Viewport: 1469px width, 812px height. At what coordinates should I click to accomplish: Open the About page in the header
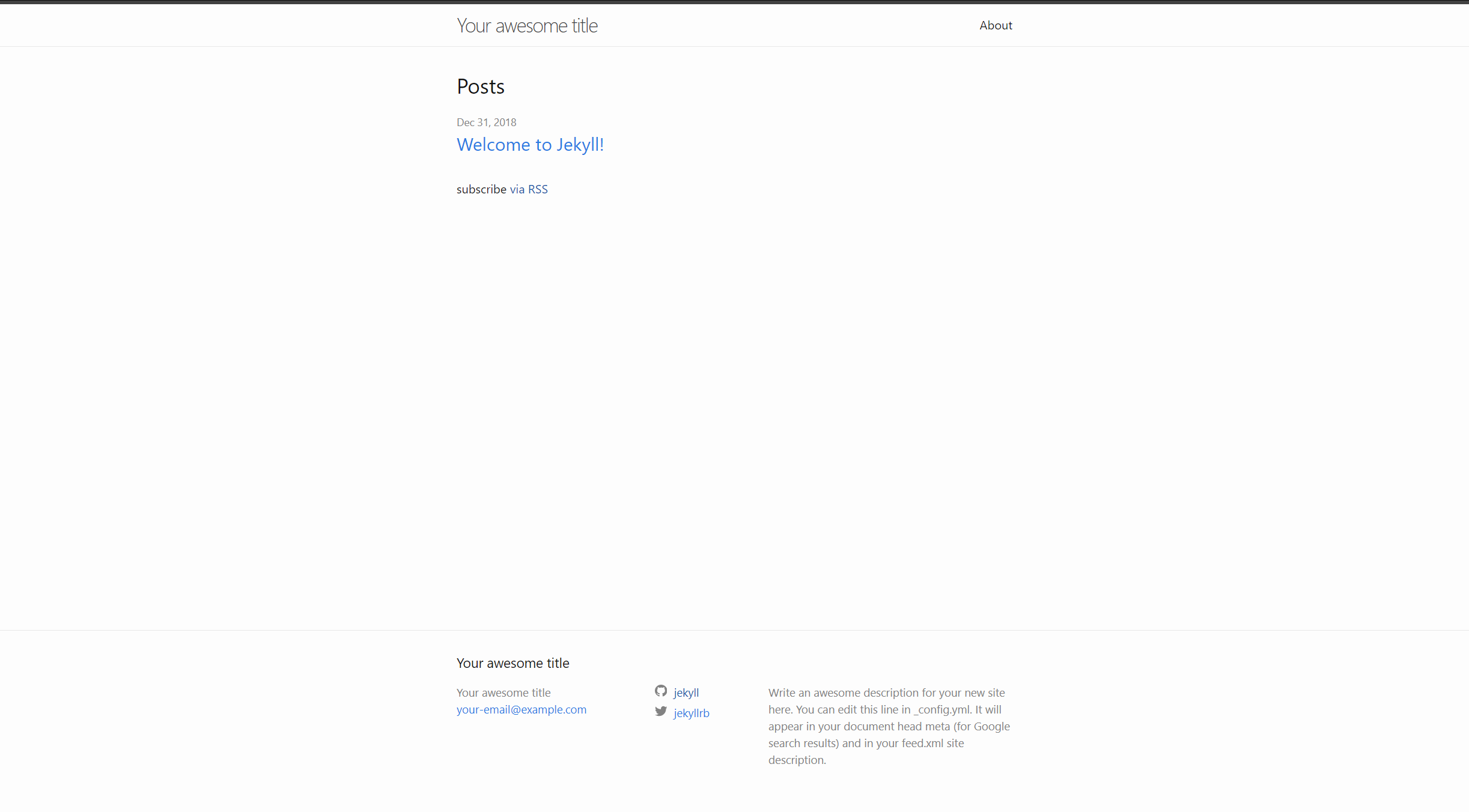(996, 25)
